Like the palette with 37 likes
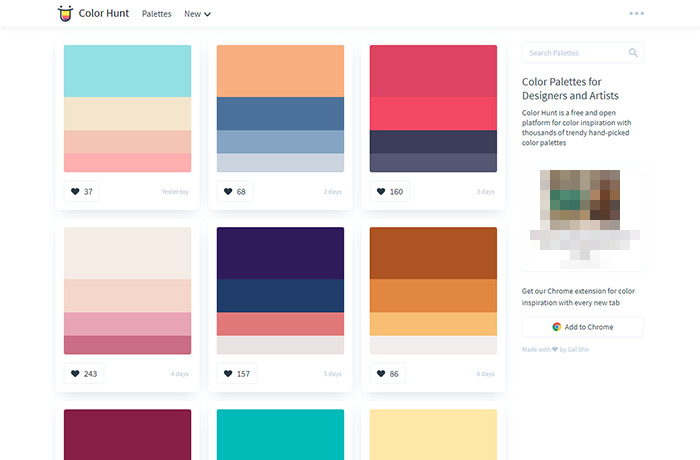The width and height of the screenshot is (700, 460). coord(82,192)
